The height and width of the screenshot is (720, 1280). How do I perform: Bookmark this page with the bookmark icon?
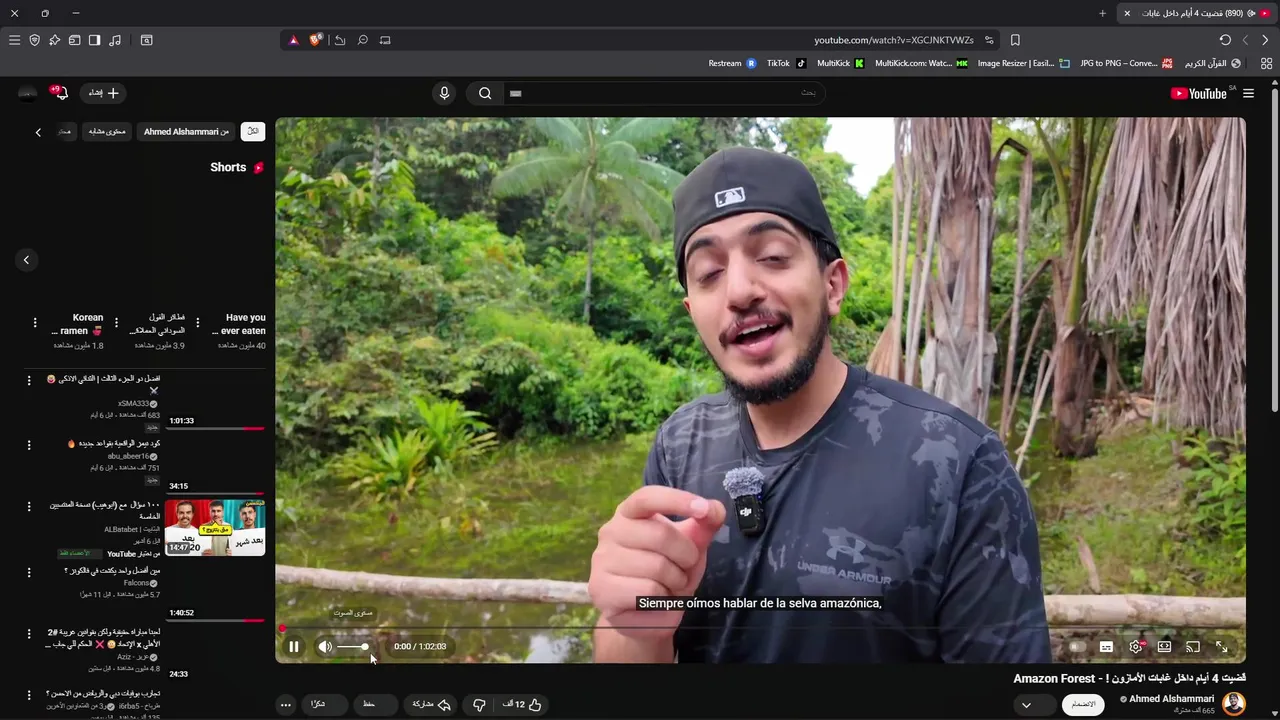pyautogui.click(x=1015, y=40)
